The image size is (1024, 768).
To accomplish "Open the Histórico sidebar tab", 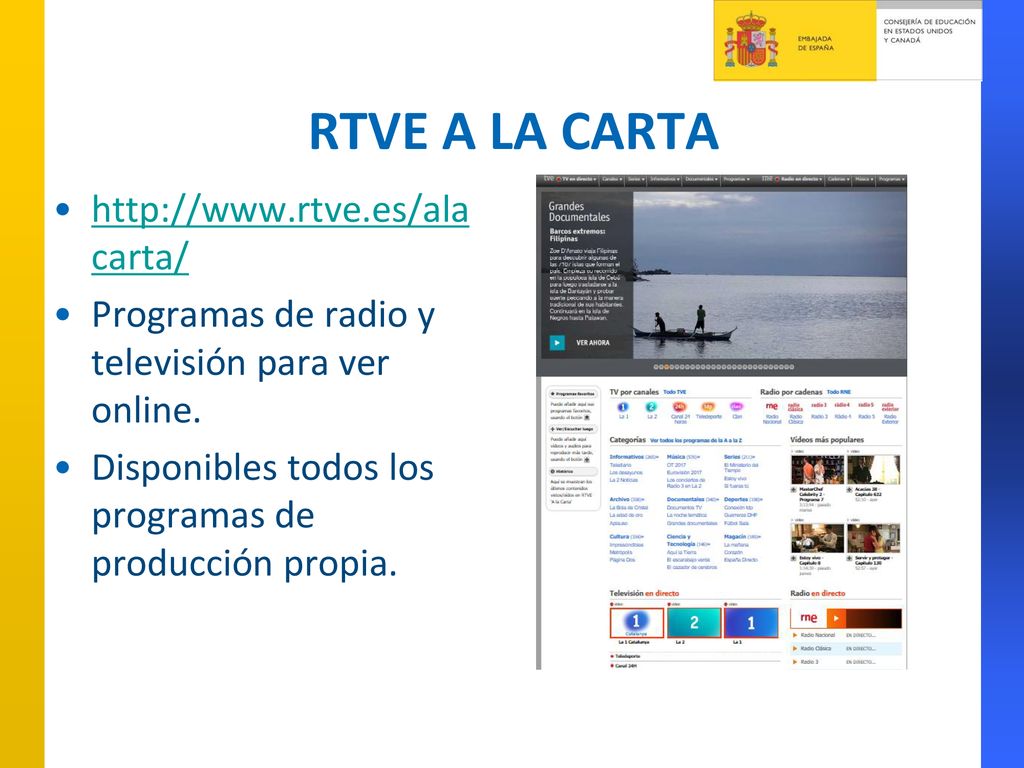I will pos(573,471).
